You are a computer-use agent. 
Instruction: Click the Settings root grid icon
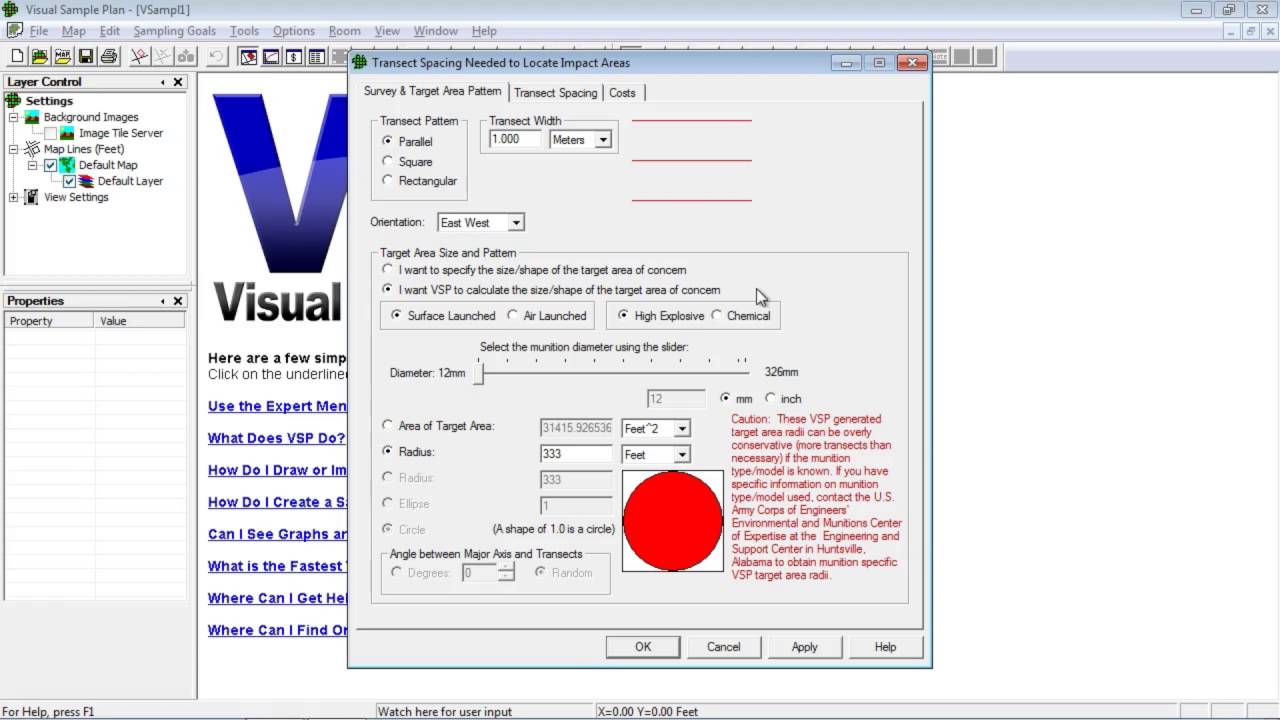tap(13, 101)
